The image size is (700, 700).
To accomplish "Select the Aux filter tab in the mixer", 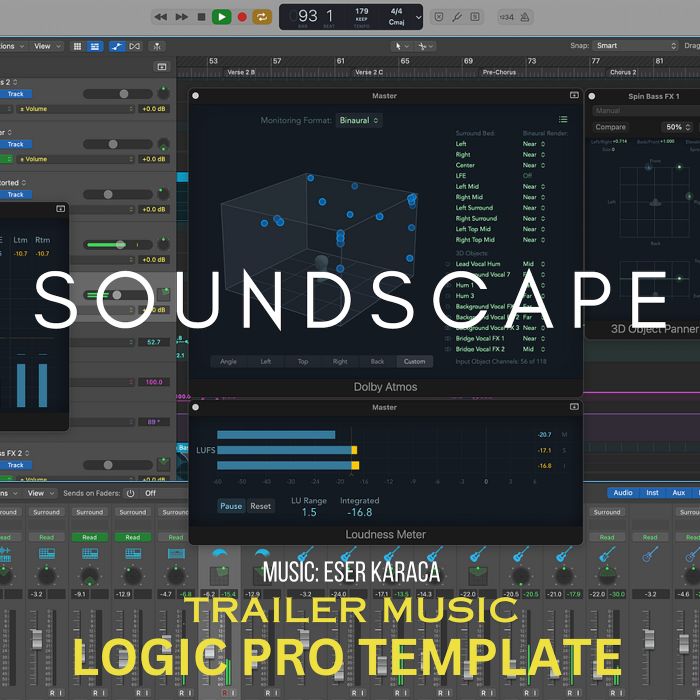I will coord(679,492).
